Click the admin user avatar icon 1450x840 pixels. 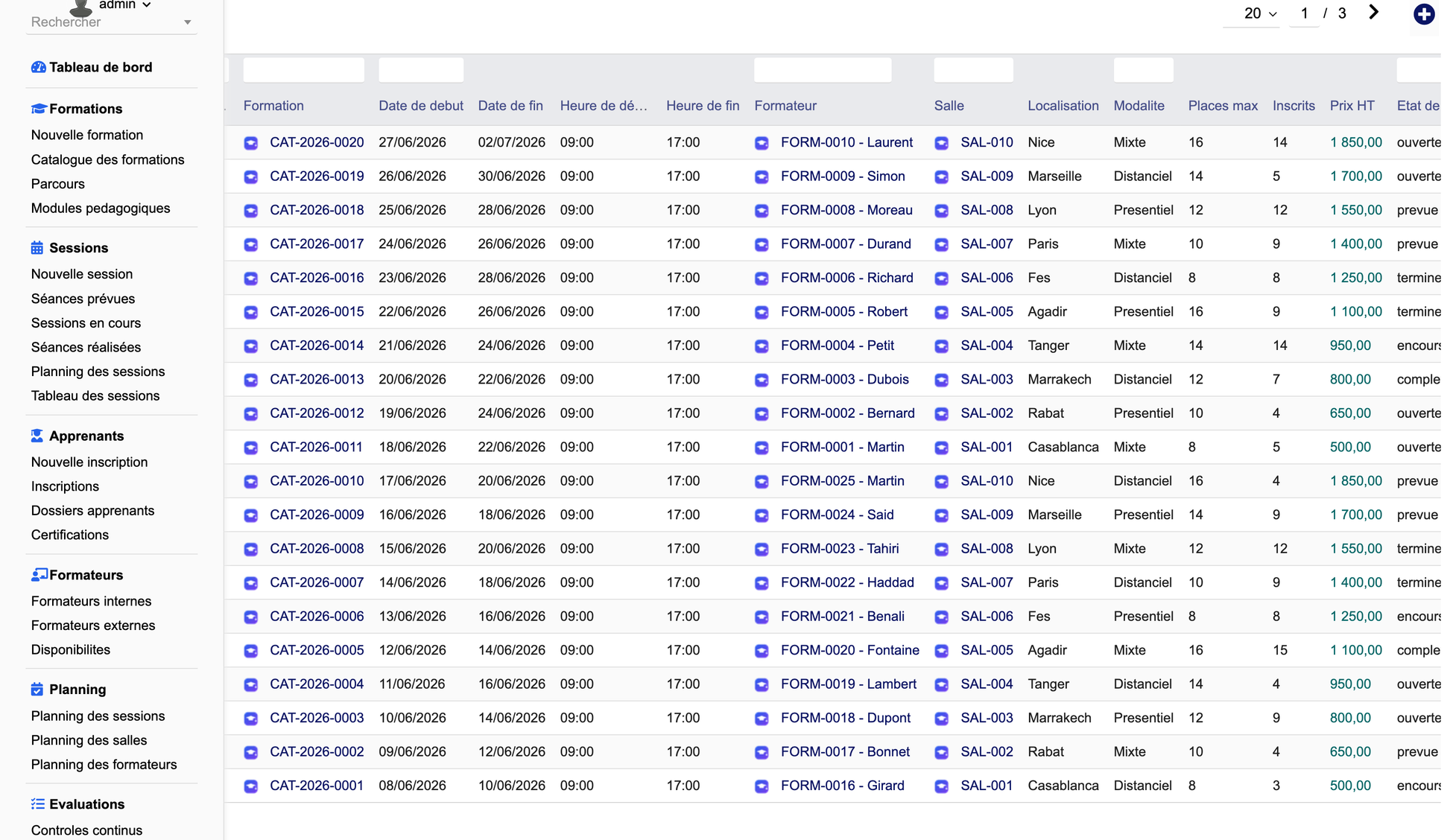[80, 7]
